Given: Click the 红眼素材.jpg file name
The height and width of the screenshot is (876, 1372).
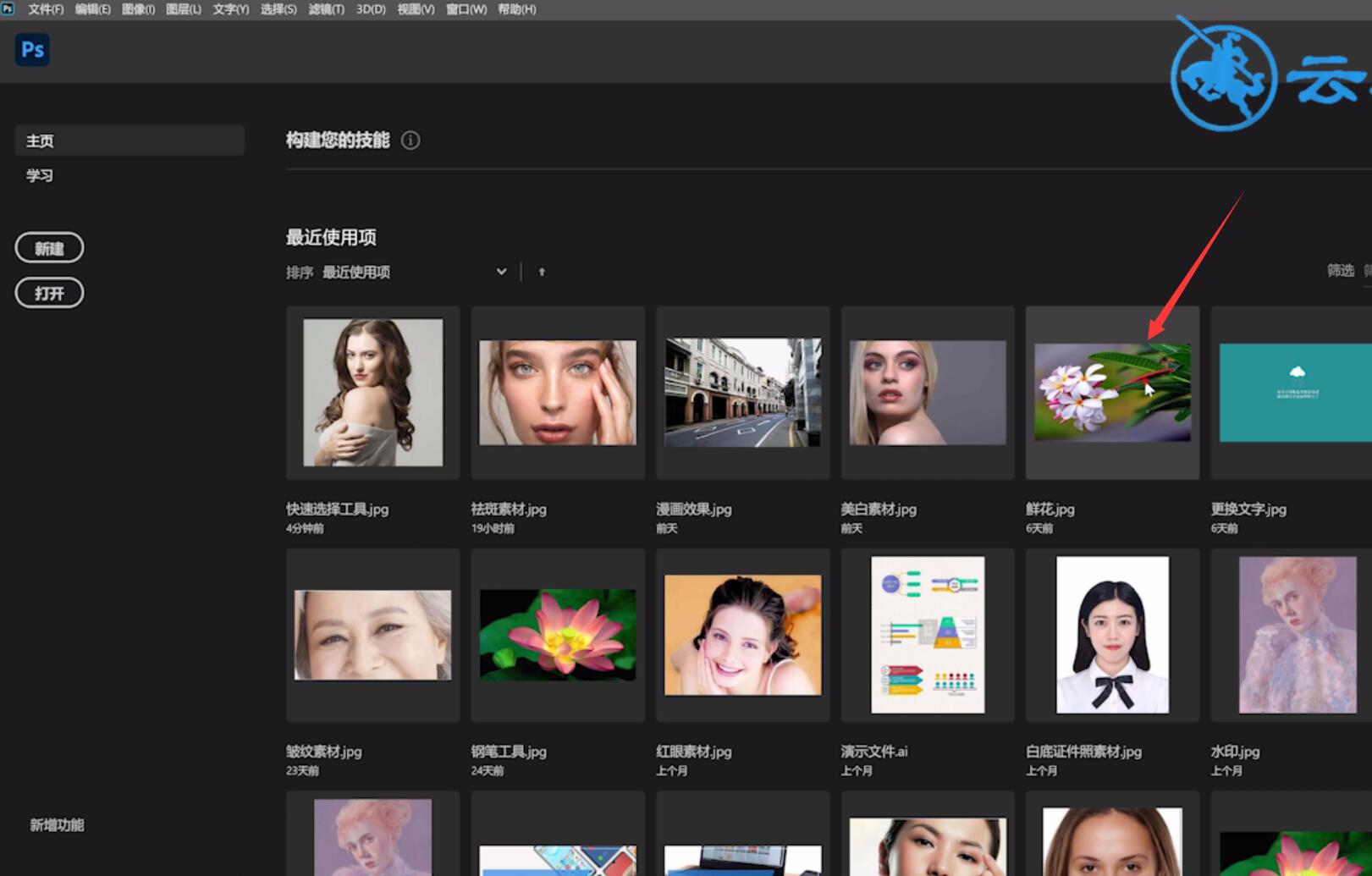Looking at the screenshot, I should [x=694, y=752].
